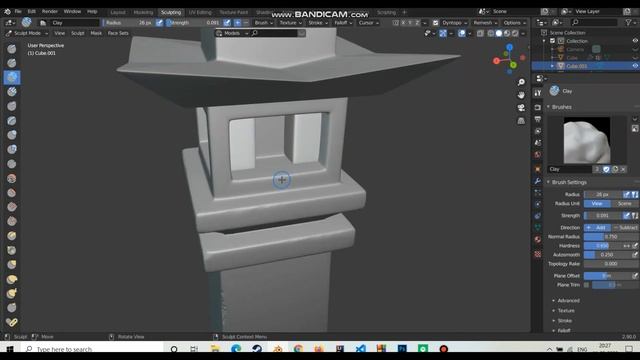This screenshot has width=640, height=360.
Task: Switch viewport to Wireframe shading
Action: coord(491,33)
